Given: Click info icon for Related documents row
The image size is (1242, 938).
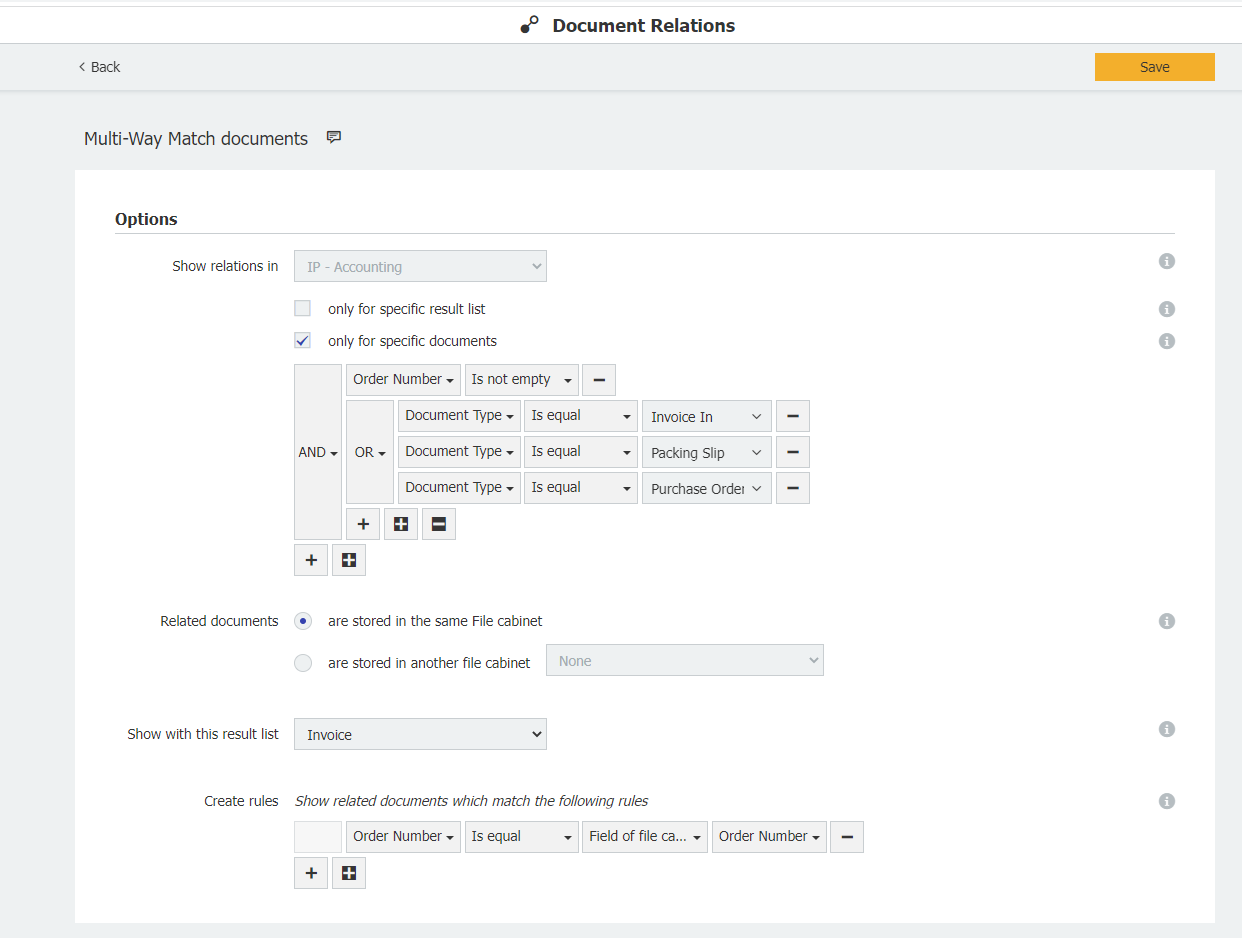Looking at the screenshot, I should coord(1166,621).
